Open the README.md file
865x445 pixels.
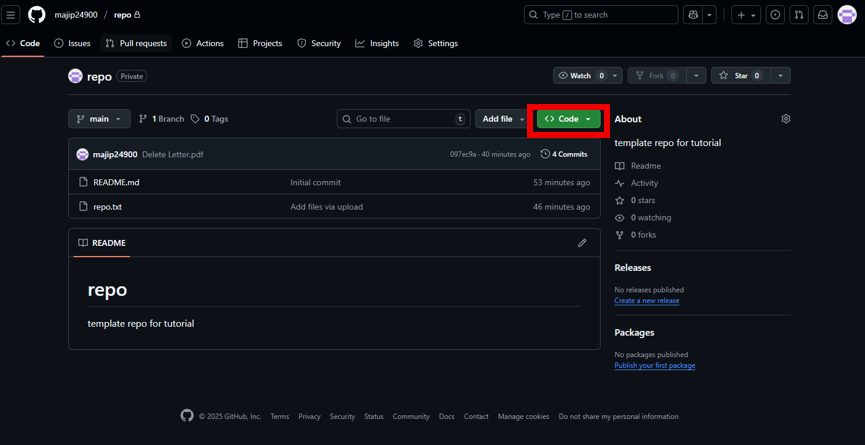coord(116,182)
